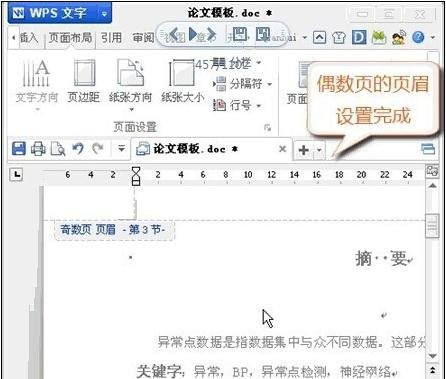This screenshot has height=379, width=446.
Task: Click the 纸张方向 orientation icon
Action: click(x=131, y=73)
